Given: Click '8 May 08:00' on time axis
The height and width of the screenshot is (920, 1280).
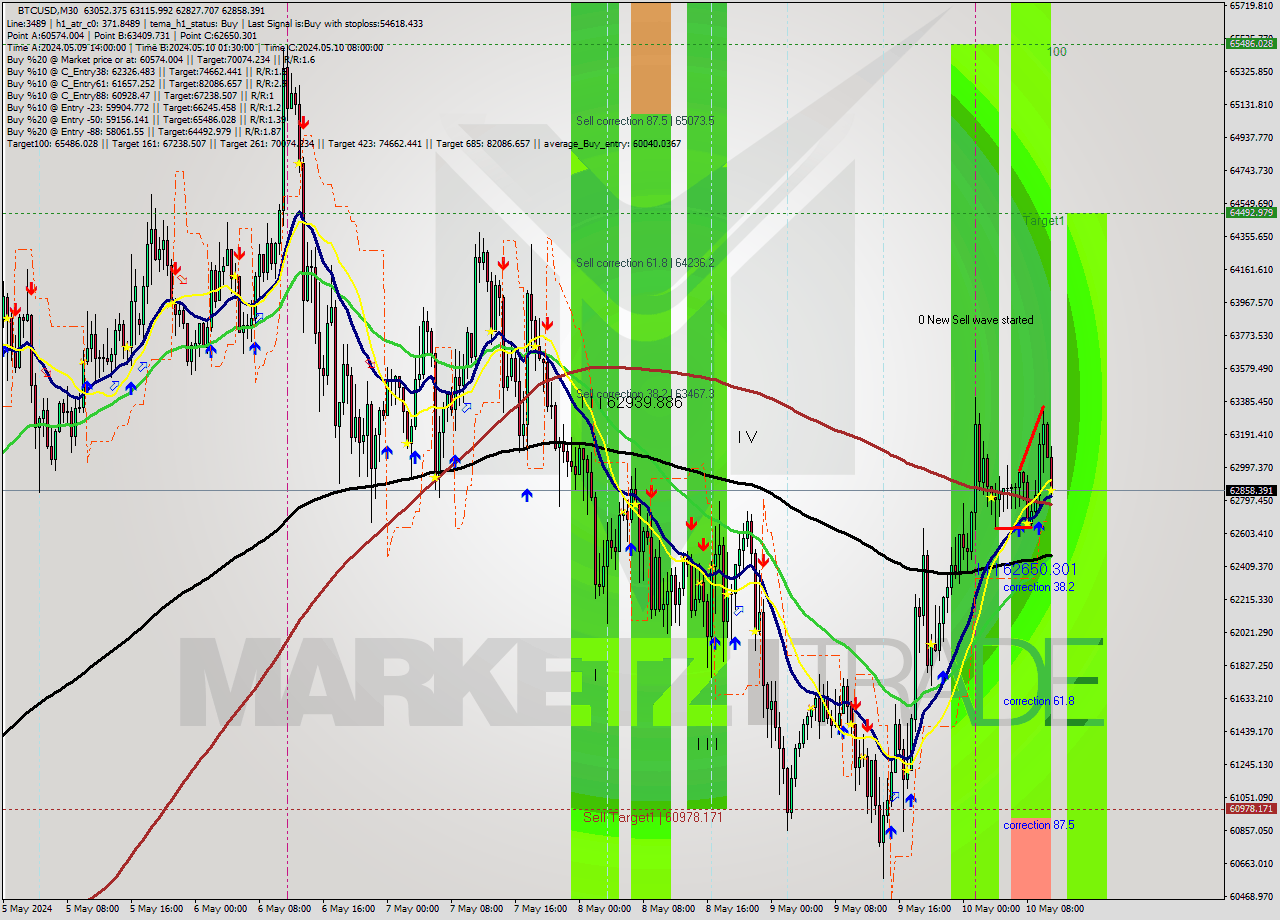Looking at the screenshot, I should pyautogui.click(x=669, y=909).
